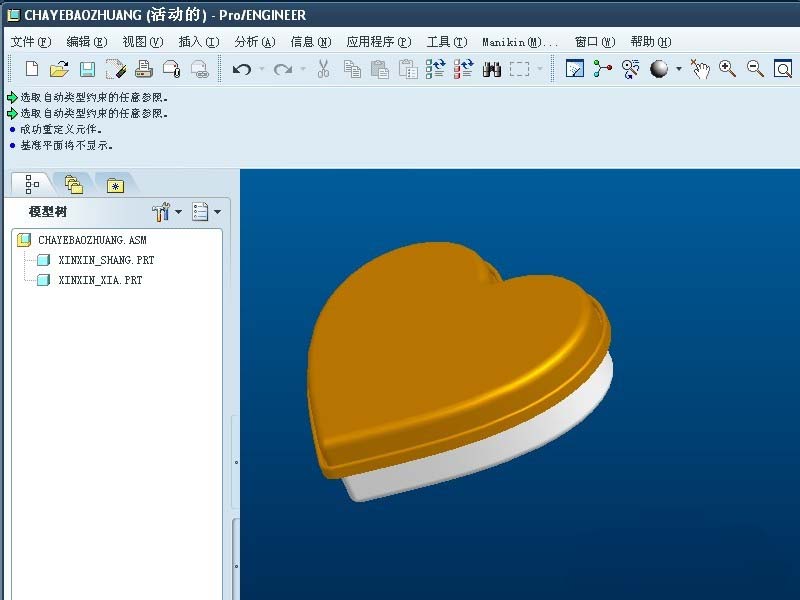The image size is (800, 600).
Task: Switch to the Favorites navigator tab
Action: (x=116, y=185)
